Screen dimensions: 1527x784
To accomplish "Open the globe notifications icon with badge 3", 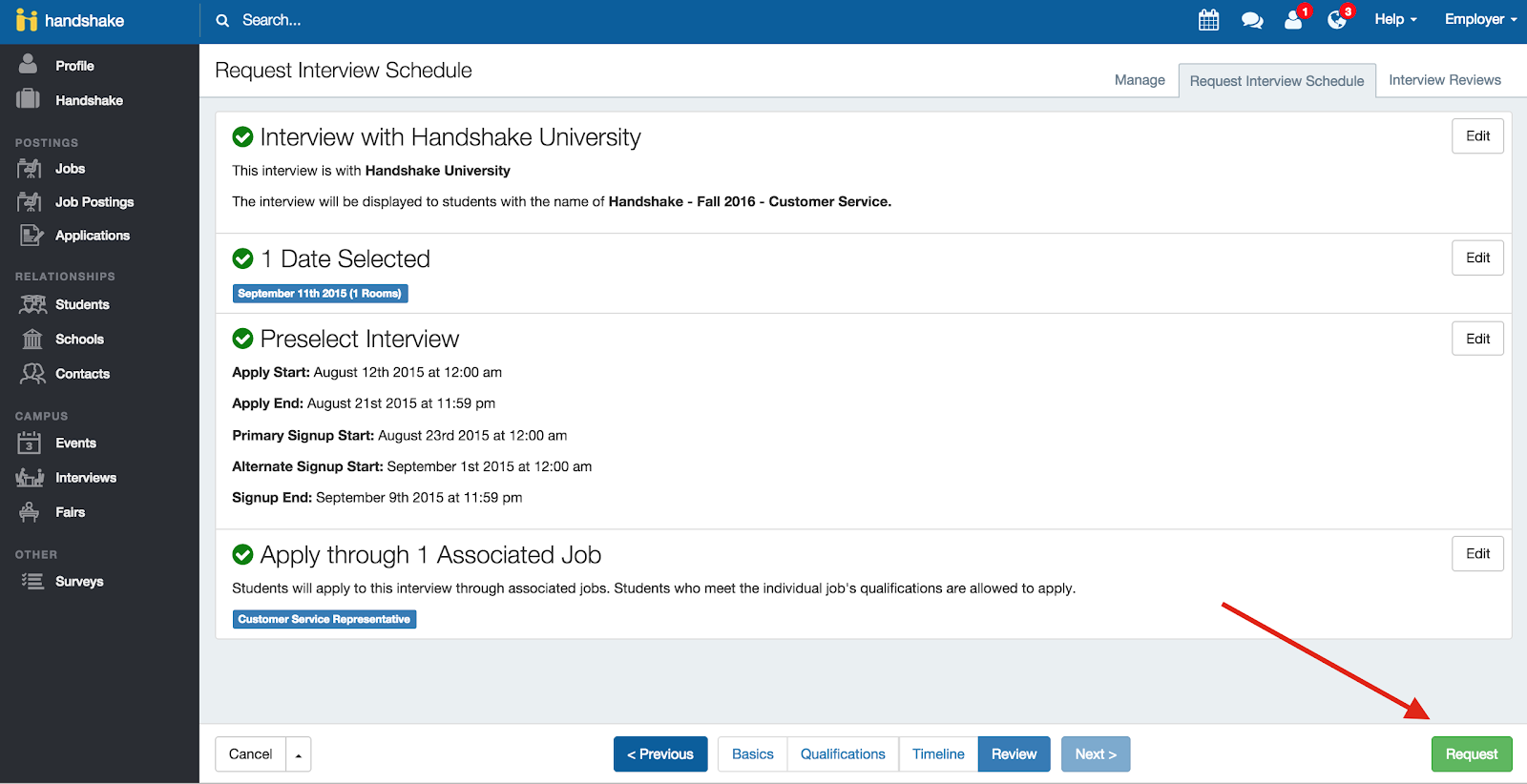I will click(1337, 19).
